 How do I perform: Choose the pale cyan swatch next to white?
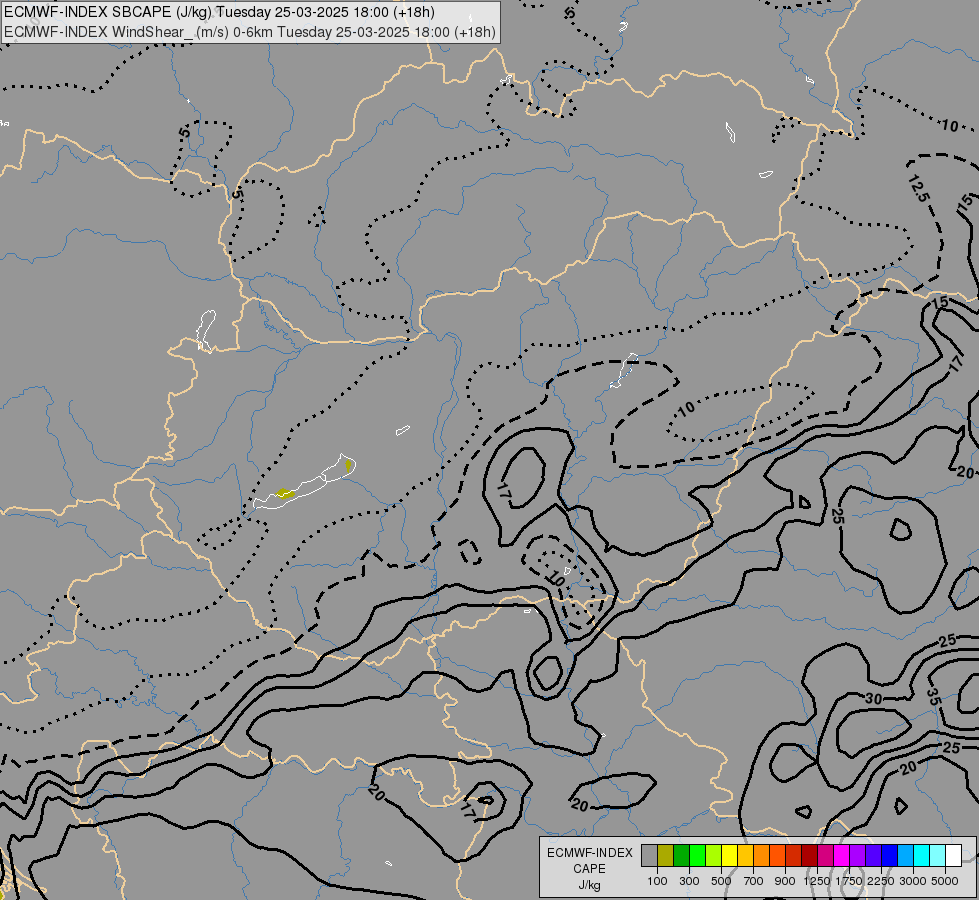point(937,856)
